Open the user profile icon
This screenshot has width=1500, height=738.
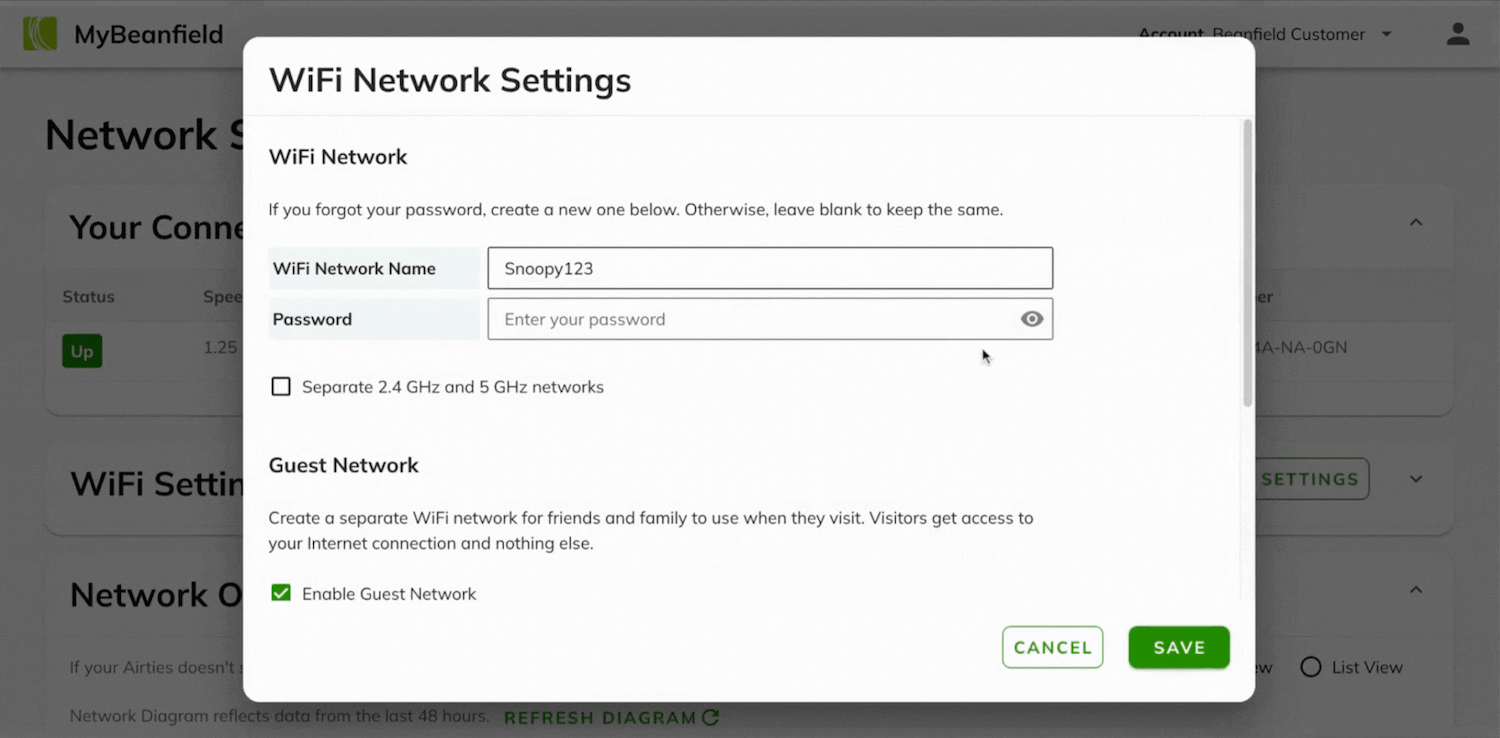[1458, 34]
